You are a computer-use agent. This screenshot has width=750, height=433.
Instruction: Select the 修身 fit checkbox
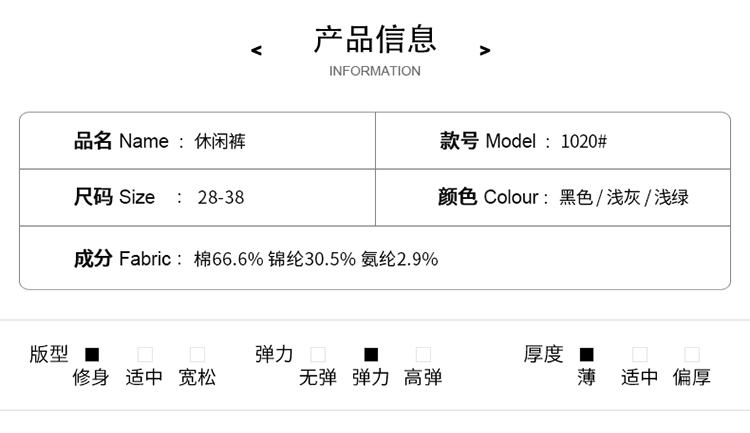[x=92, y=354]
